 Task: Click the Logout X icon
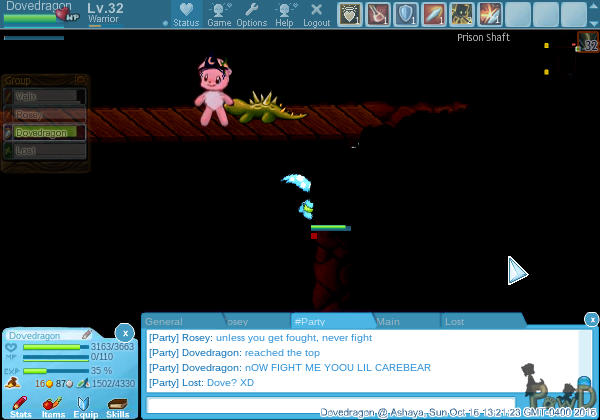[x=316, y=13]
